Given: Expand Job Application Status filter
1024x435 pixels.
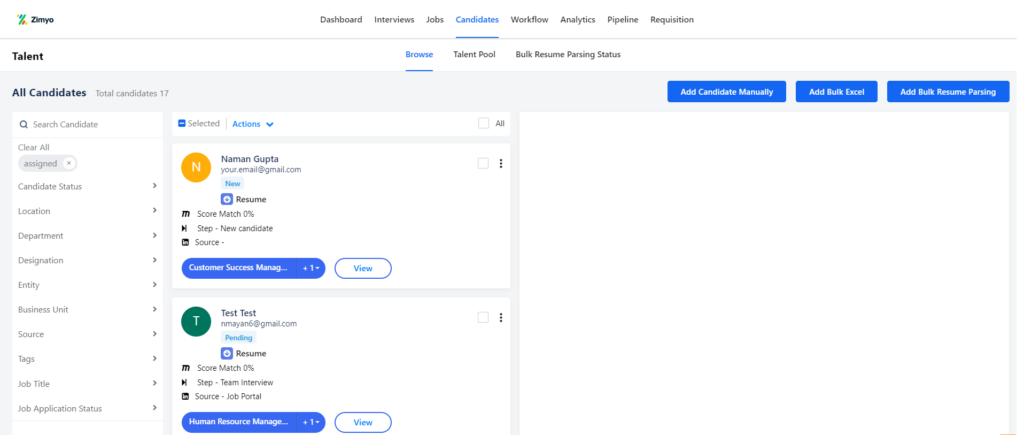Looking at the screenshot, I should tap(88, 408).
